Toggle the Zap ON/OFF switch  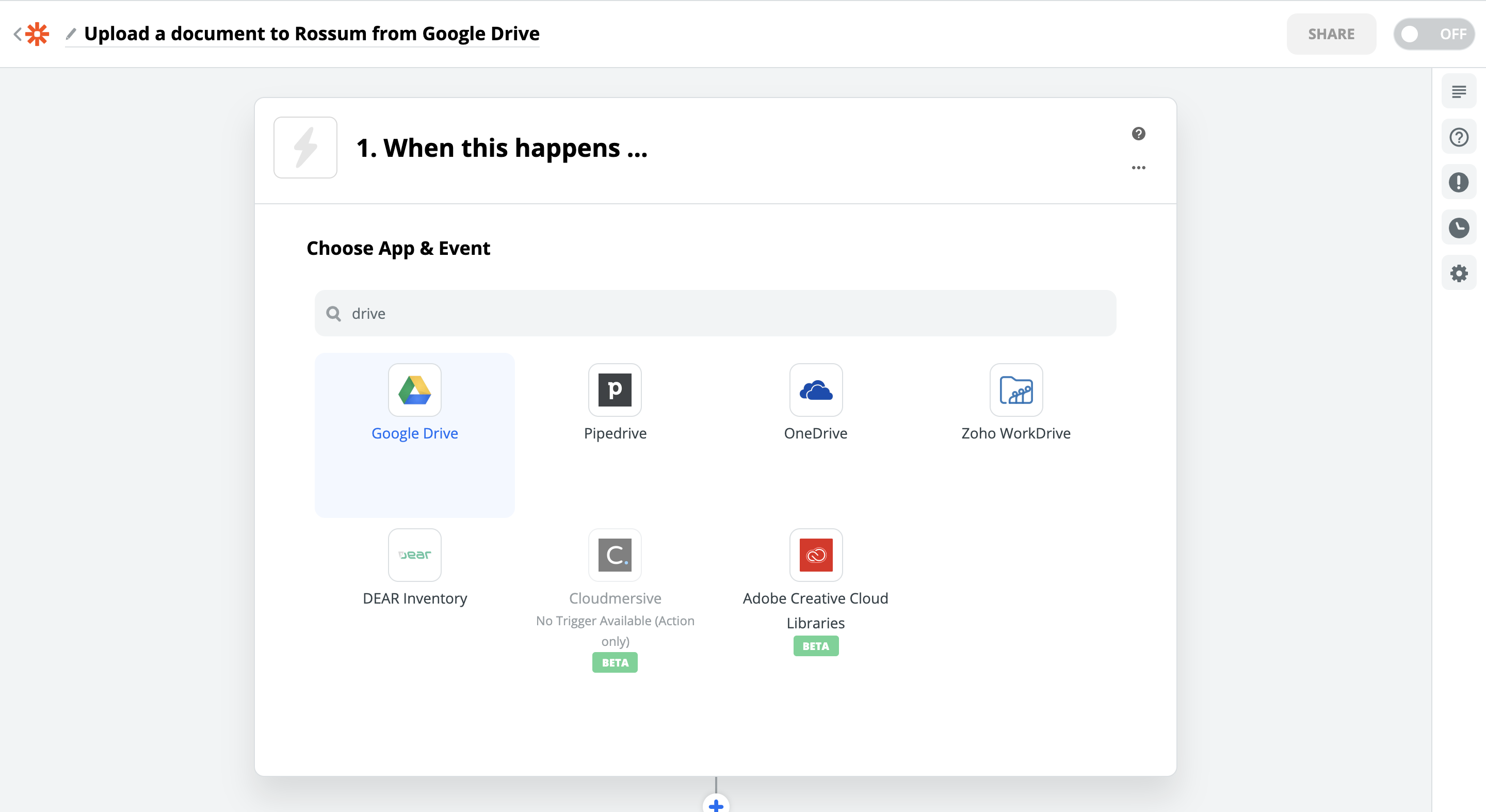click(1433, 34)
